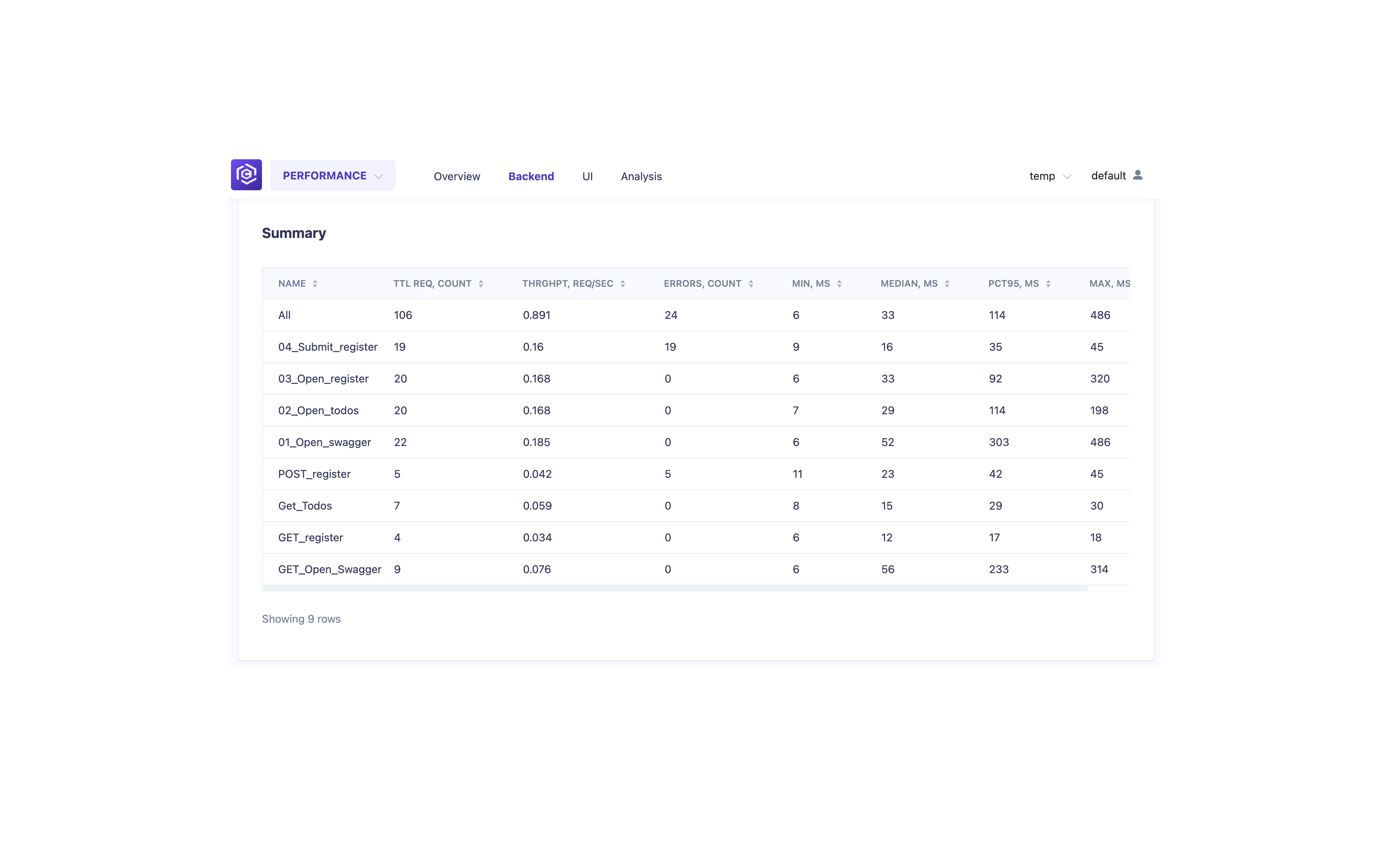
Task: Click the Summary heading
Action: 294,233
